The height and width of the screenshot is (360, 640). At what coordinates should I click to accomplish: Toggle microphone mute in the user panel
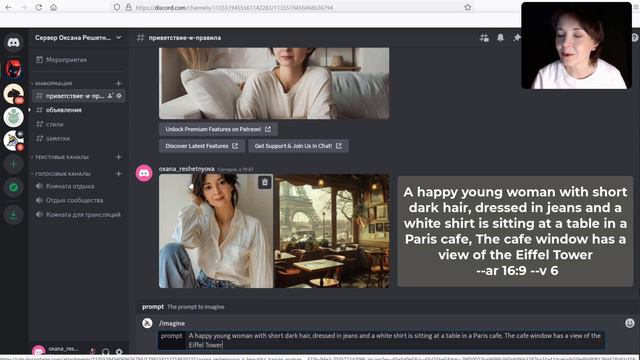93,351
